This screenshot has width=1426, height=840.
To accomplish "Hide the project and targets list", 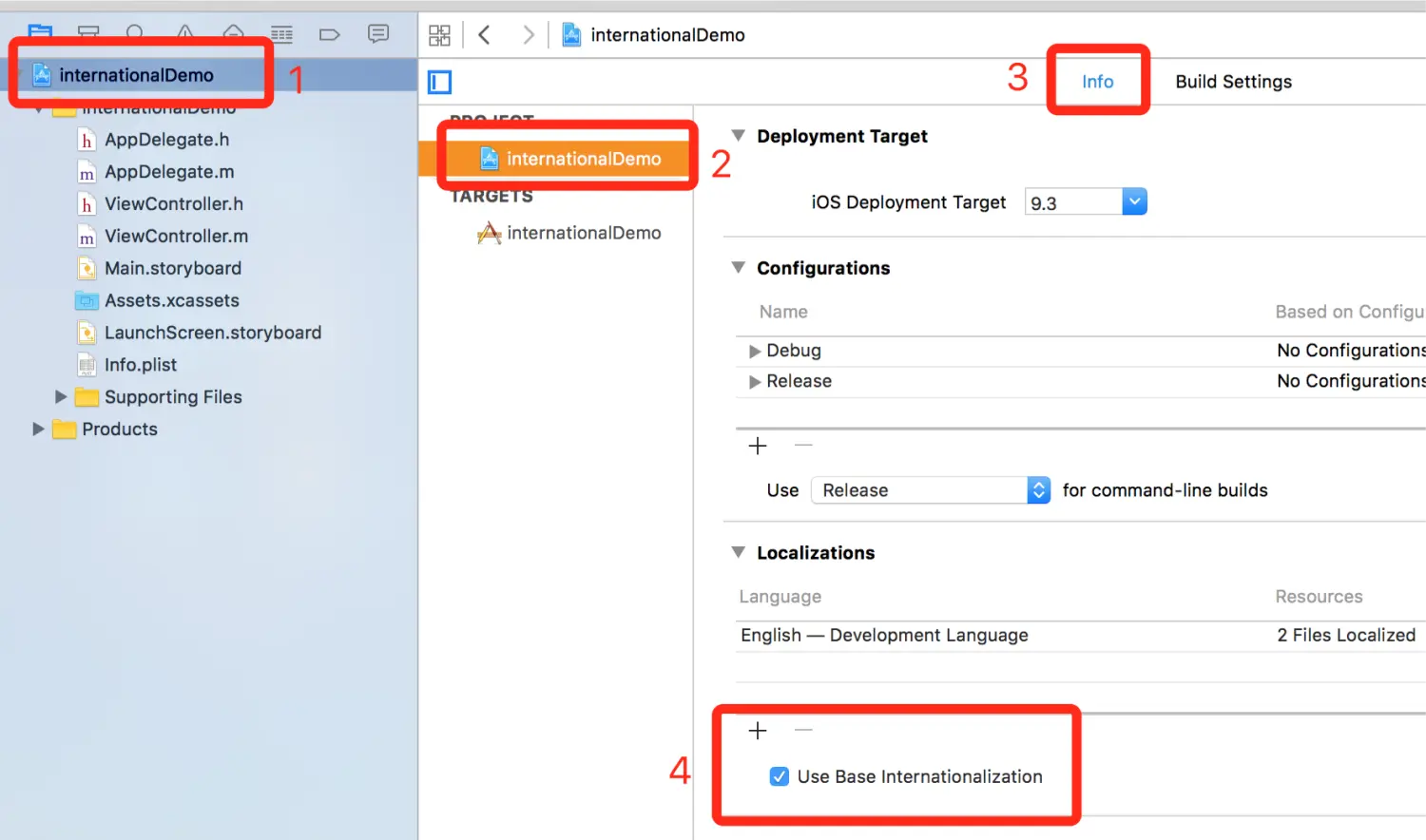I will (439, 82).
